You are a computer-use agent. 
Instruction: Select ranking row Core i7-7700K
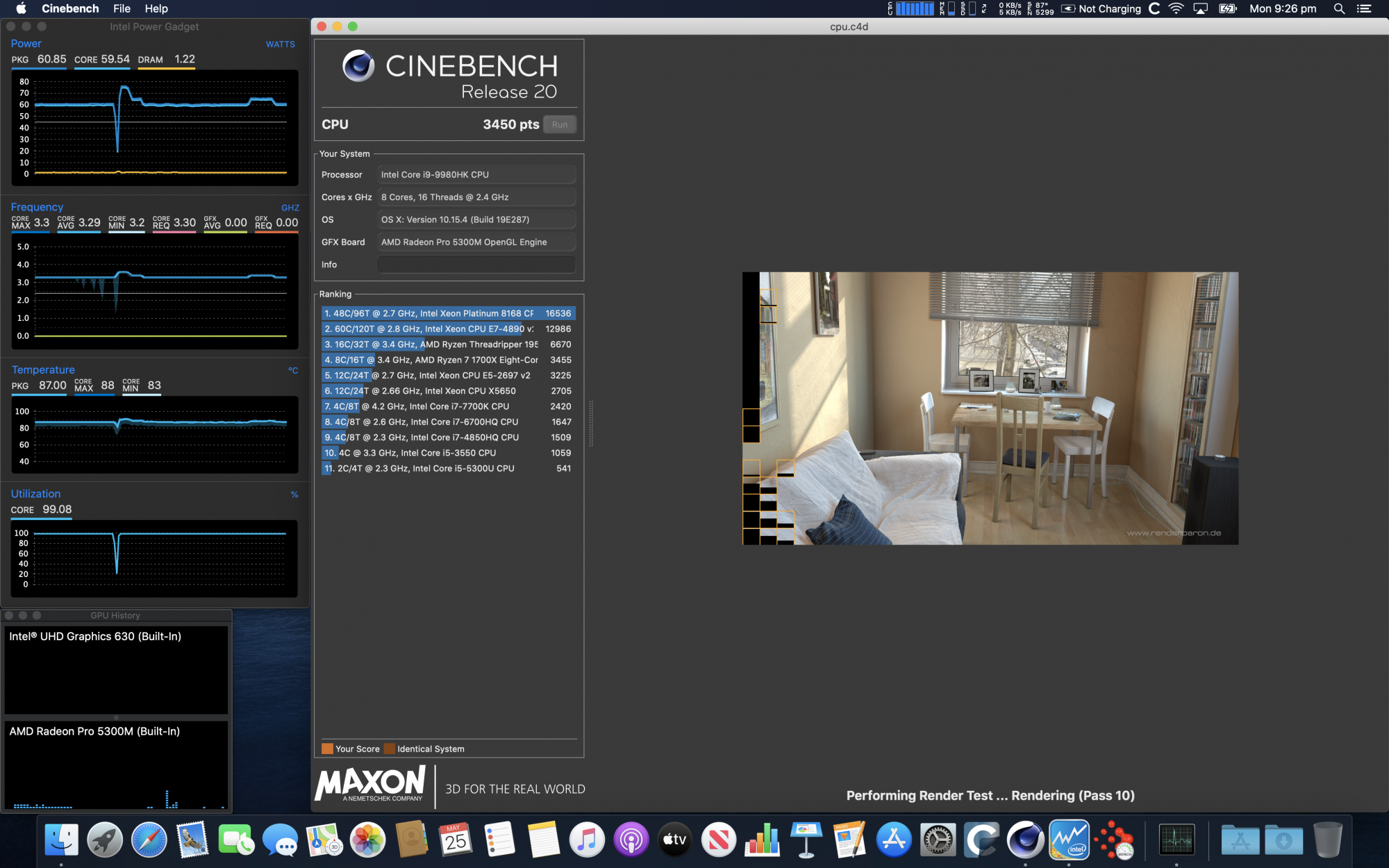(449, 406)
